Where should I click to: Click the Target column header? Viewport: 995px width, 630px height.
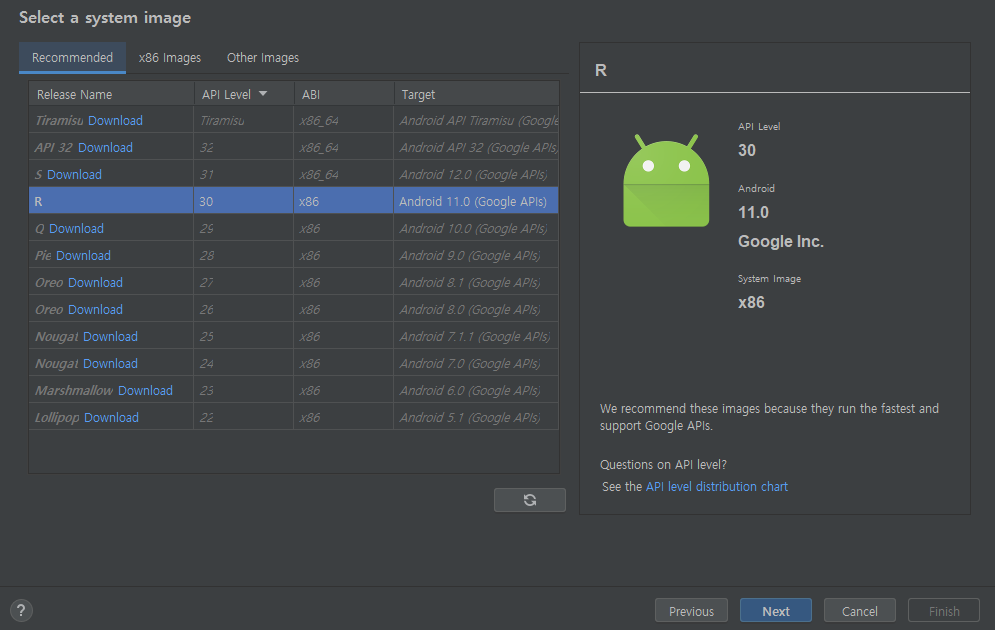tap(477, 94)
